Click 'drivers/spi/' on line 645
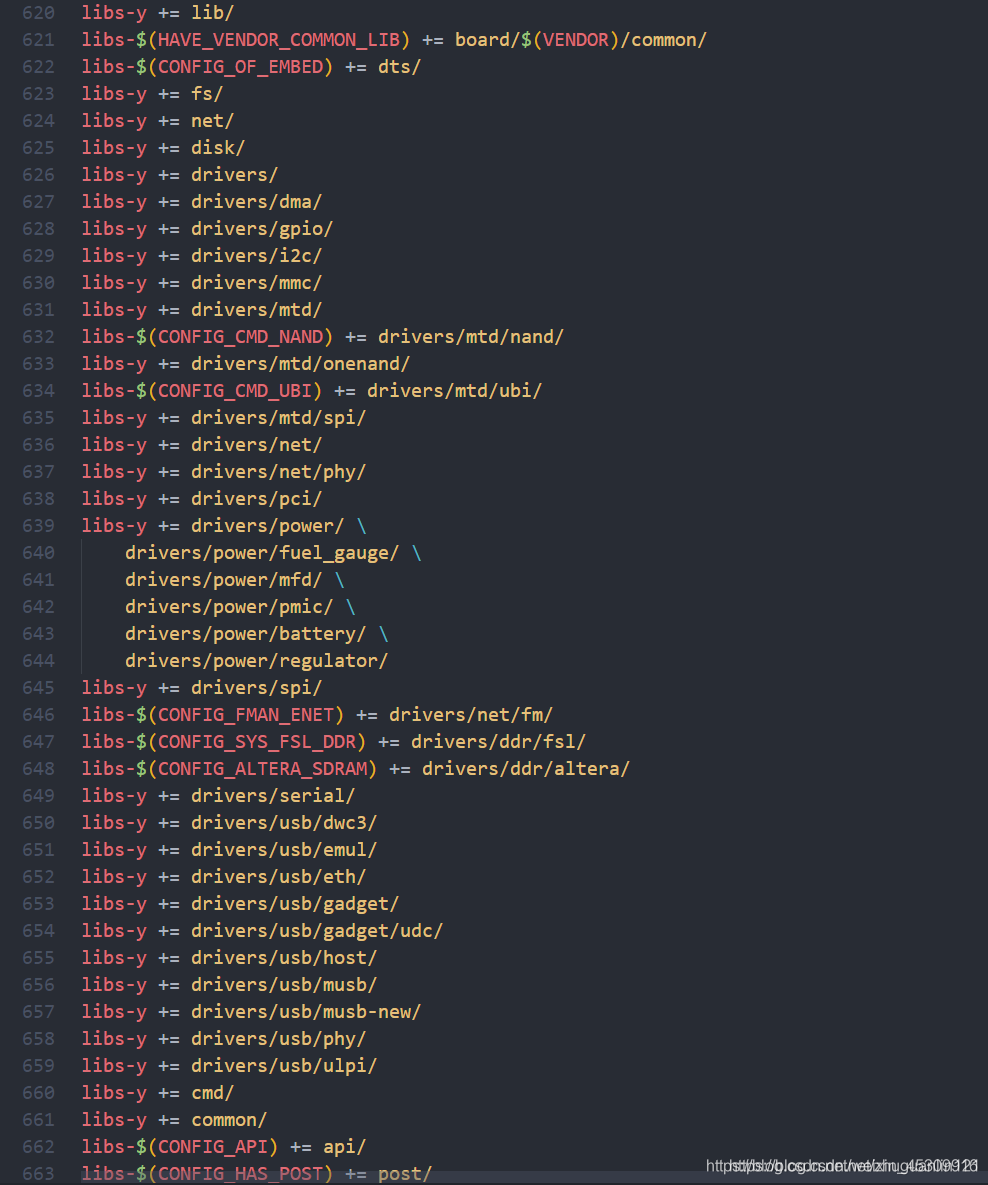Screen dimensions: 988x1185 pyautogui.click(x=256, y=688)
